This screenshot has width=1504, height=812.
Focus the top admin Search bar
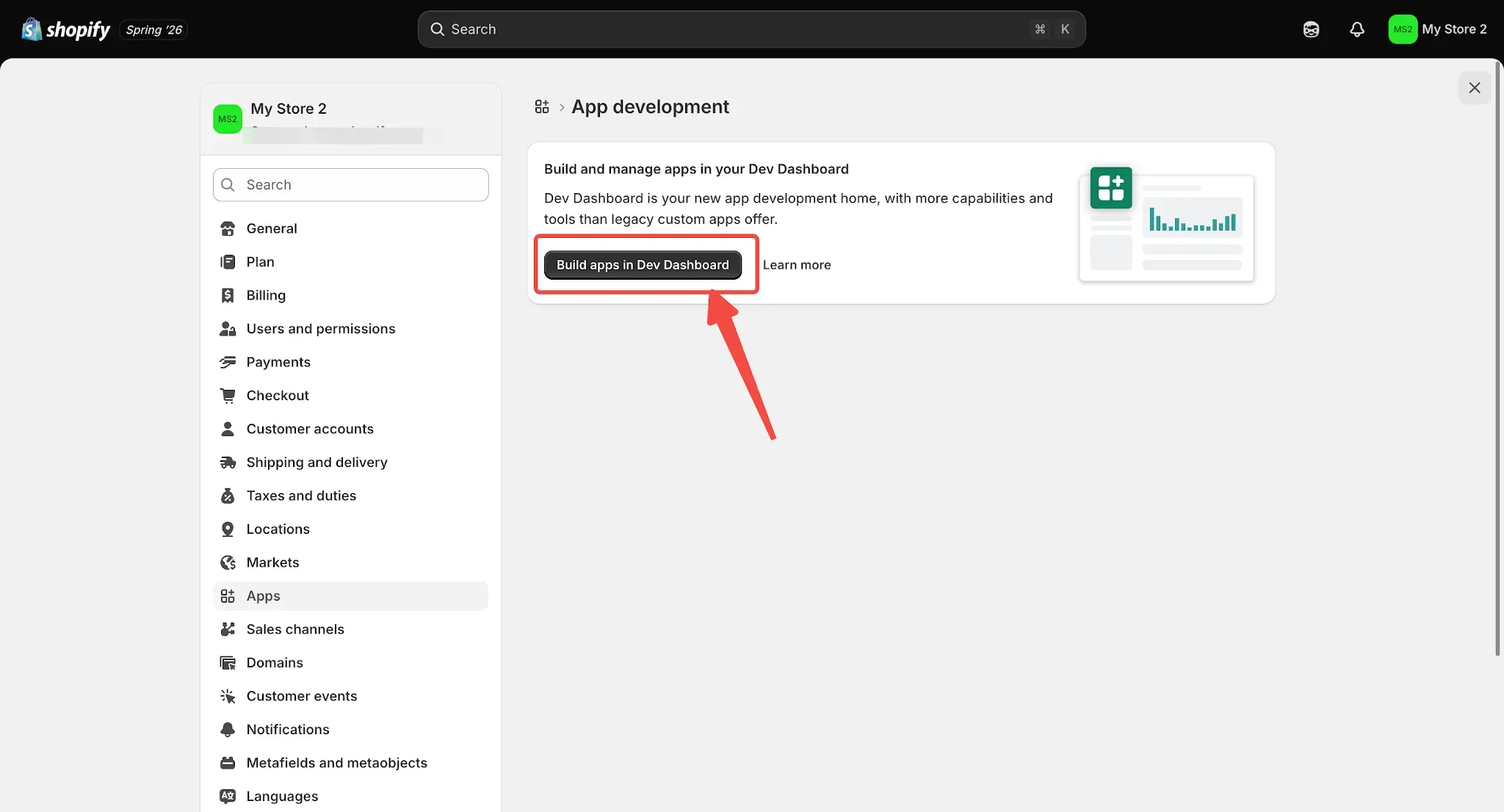[751, 29]
